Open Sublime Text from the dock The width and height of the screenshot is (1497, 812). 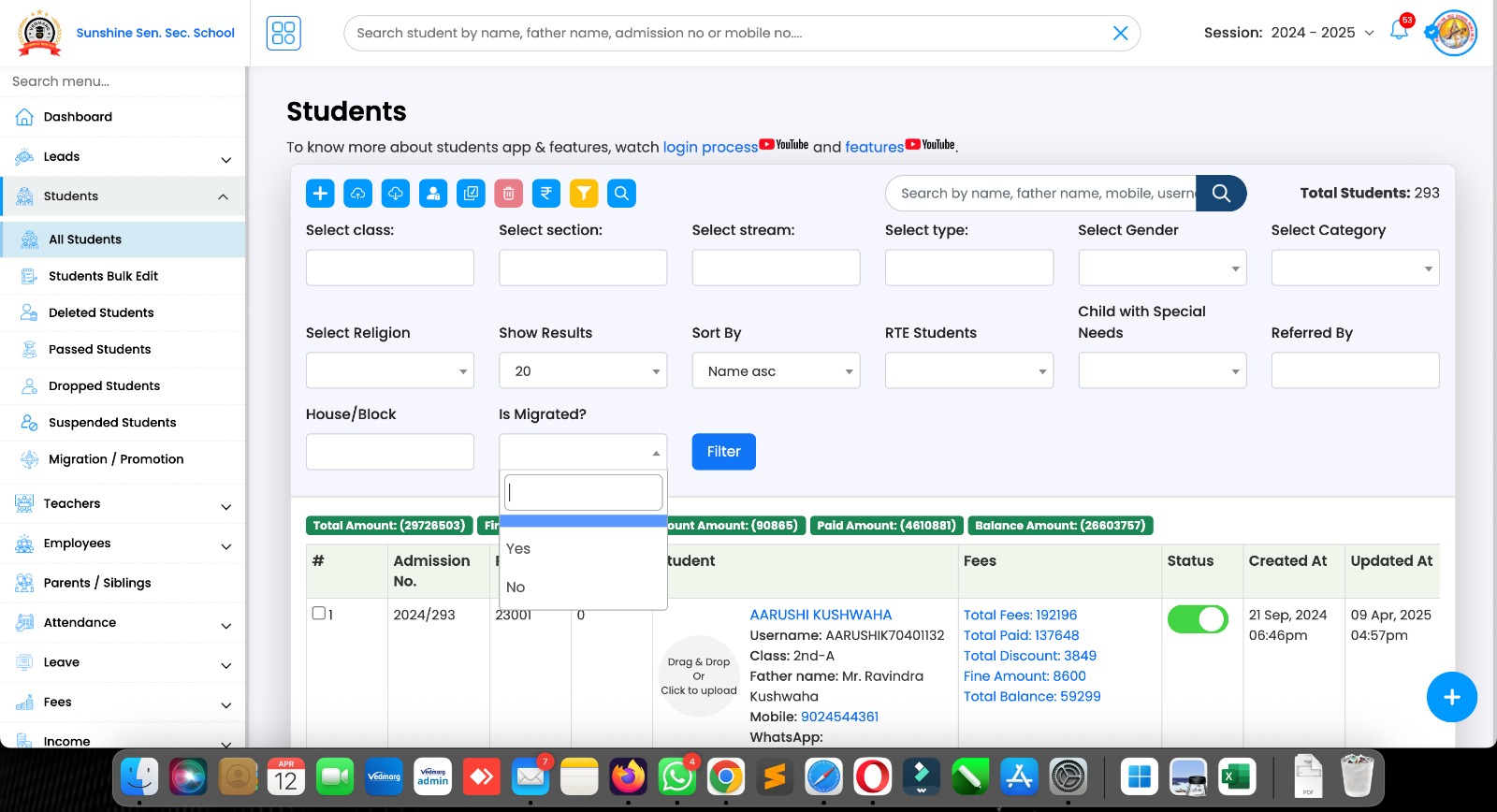click(775, 776)
